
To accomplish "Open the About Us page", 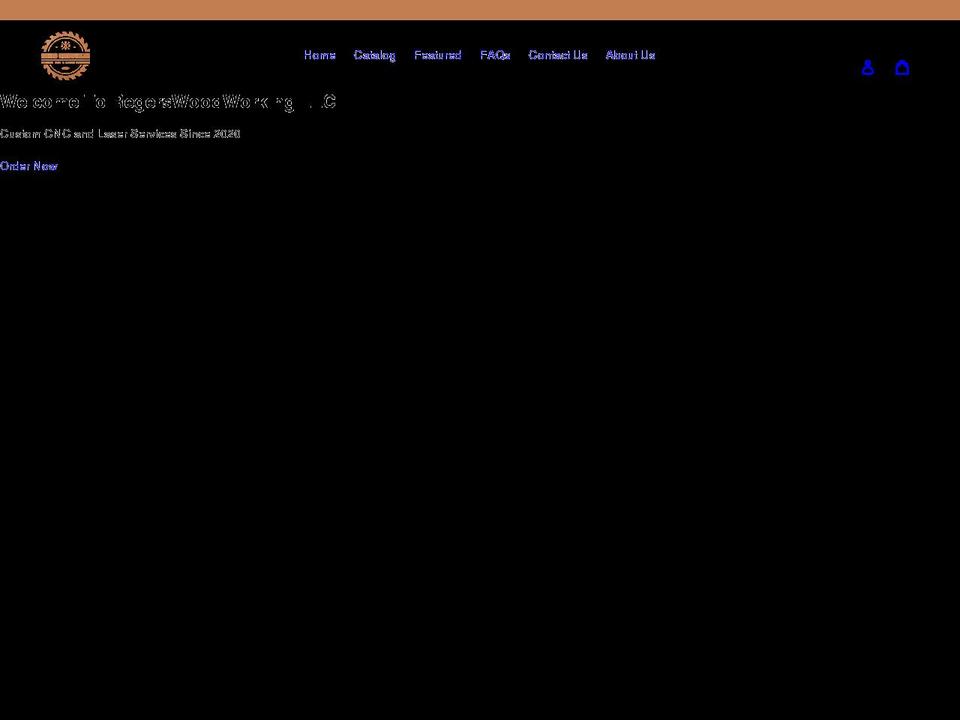I will pyautogui.click(x=630, y=55).
